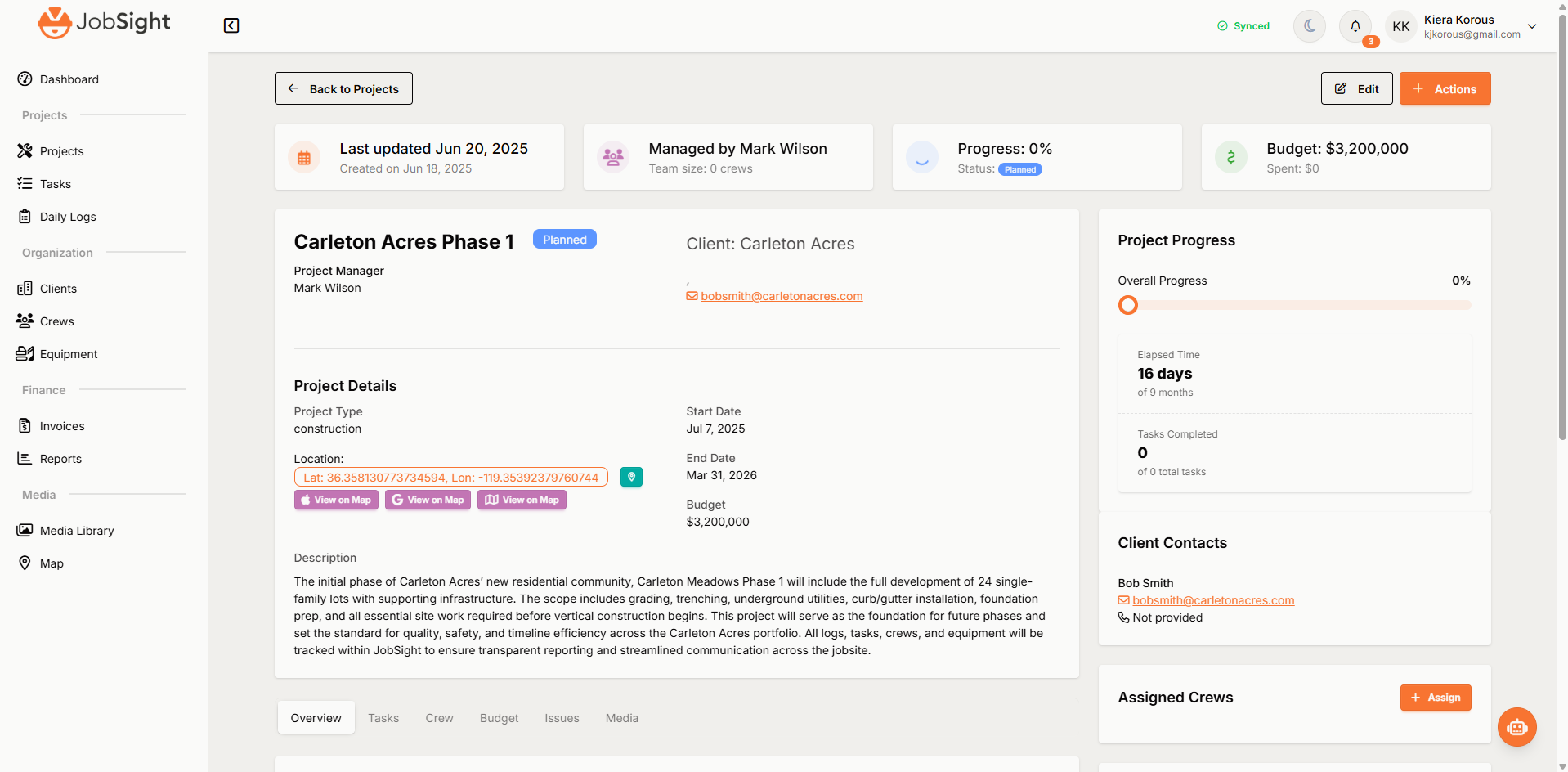Open Media Library in sidebar
The height and width of the screenshot is (772, 1568).
click(x=65, y=531)
